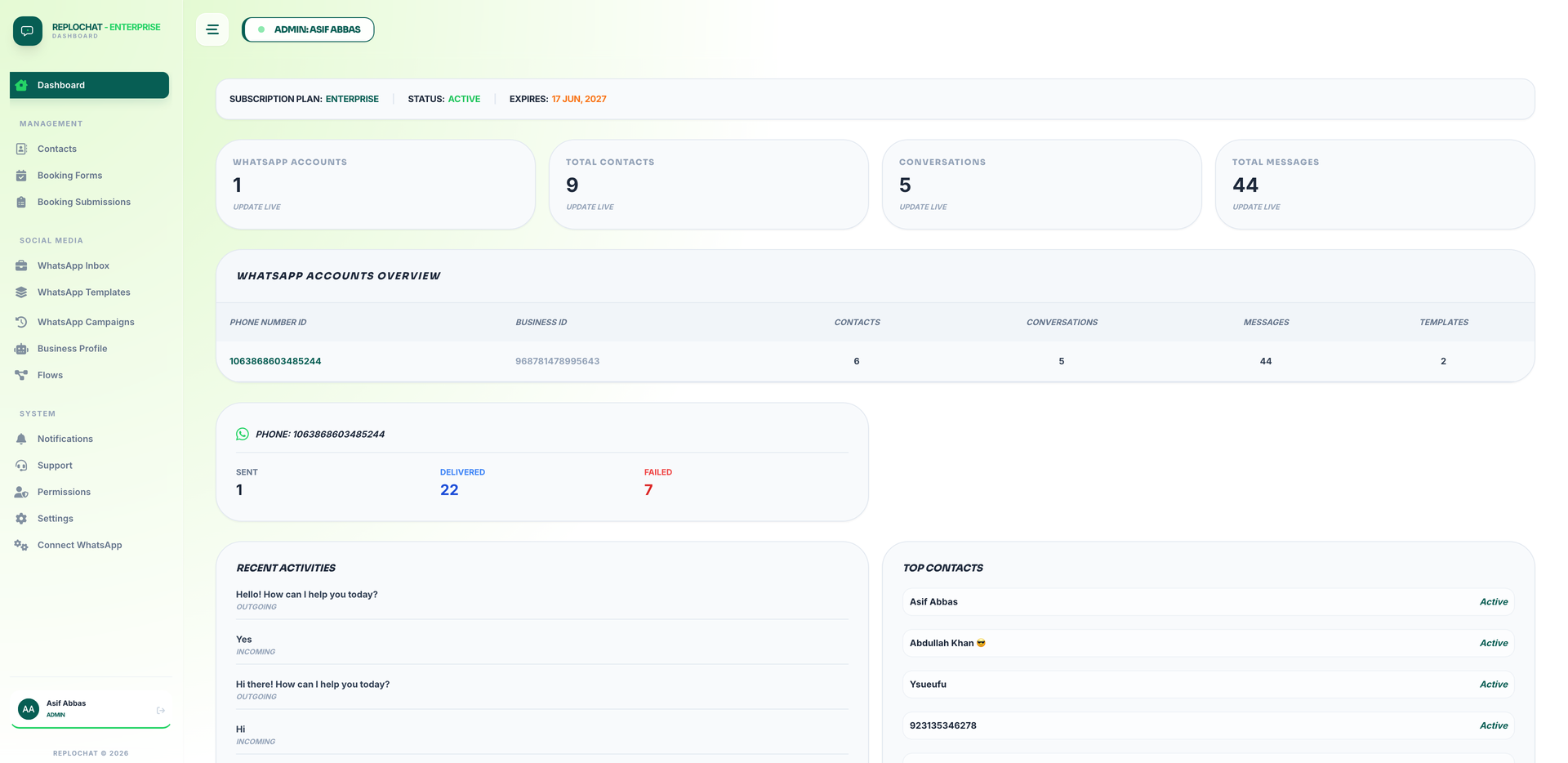Click the Active subscription status text
Image resolution: width=1568 pixels, height=763 pixels.
(464, 99)
